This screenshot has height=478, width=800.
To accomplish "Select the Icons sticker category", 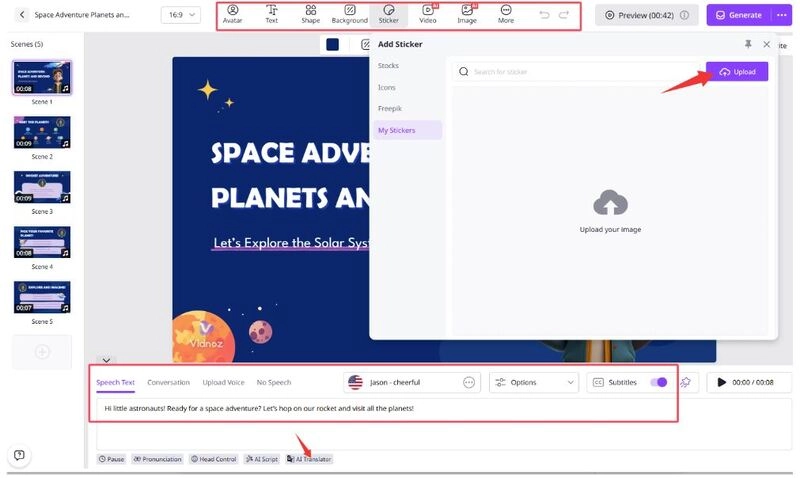I will click(387, 87).
